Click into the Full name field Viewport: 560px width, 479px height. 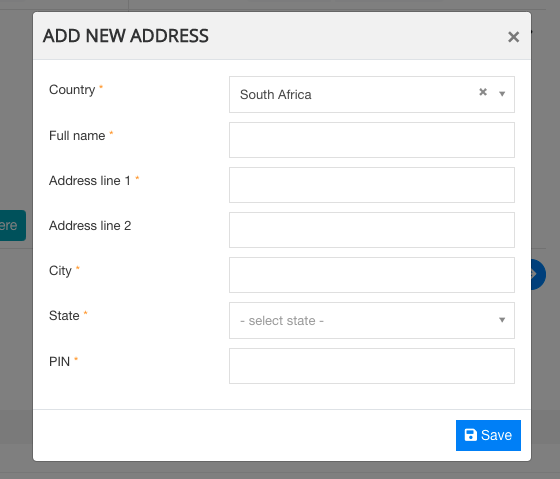pos(371,140)
